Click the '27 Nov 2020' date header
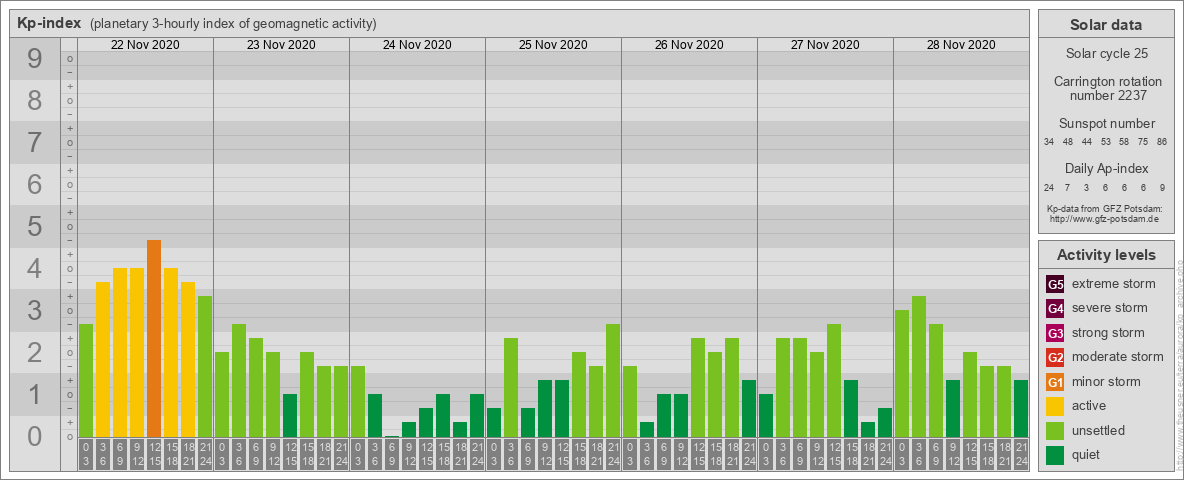The height and width of the screenshot is (480, 1184). coord(825,45)
